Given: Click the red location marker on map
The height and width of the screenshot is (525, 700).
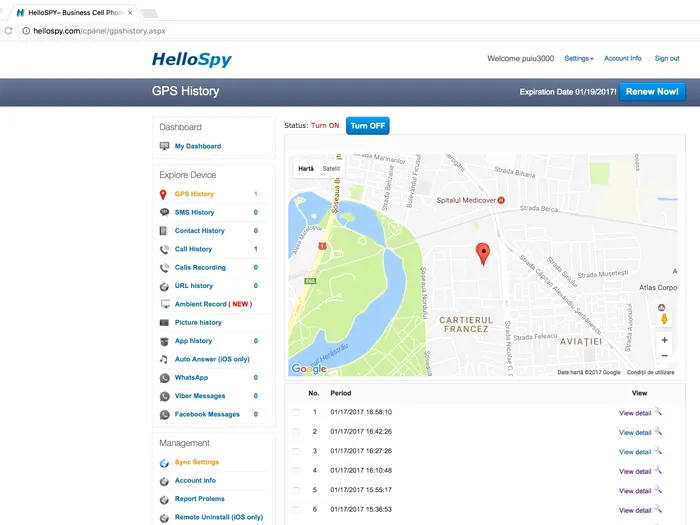Looking at the screenshot, I should coord(483,254).
